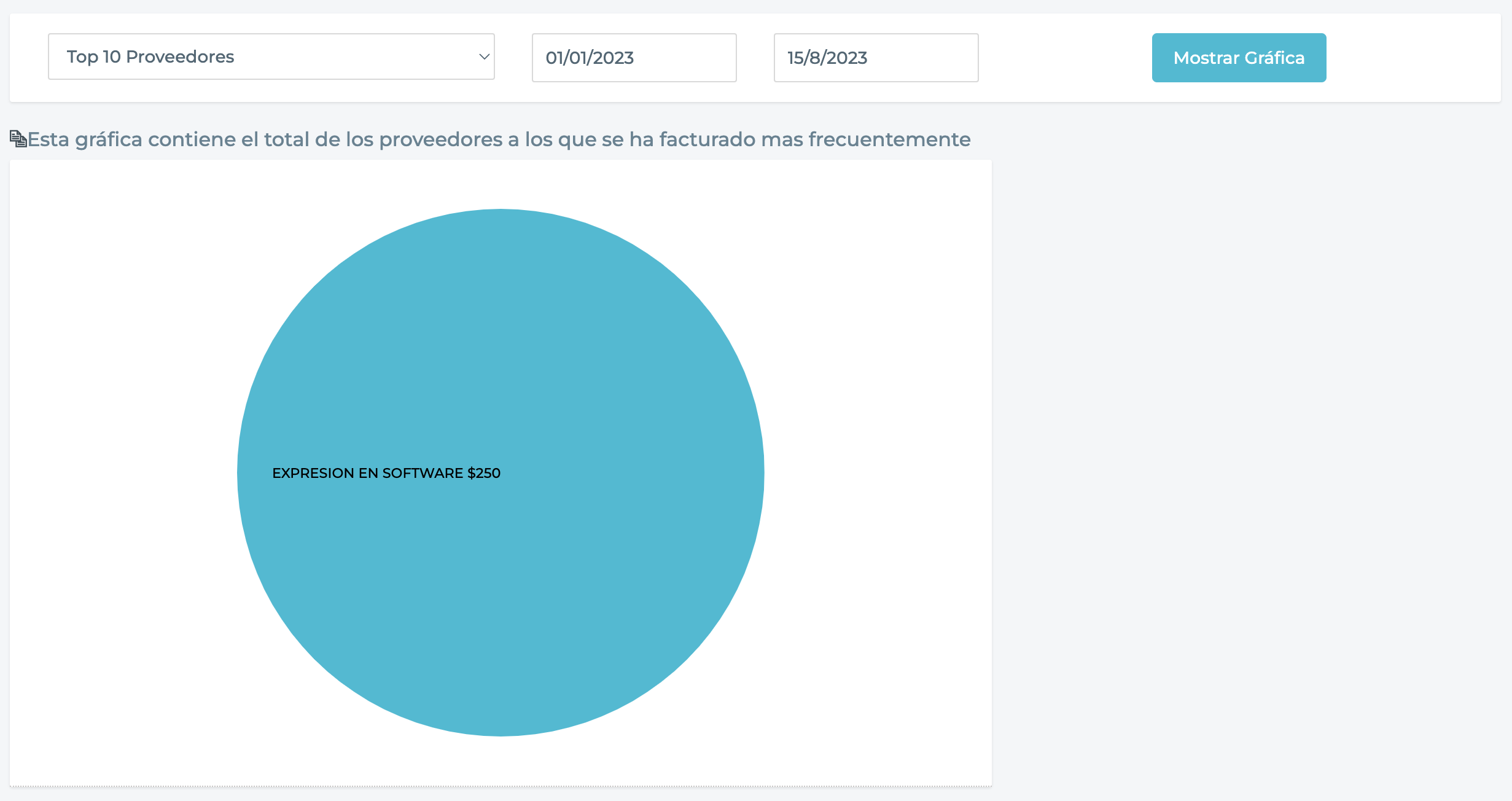1512x801 pixels.
Task: Click the chart description heading text
Action: (499, 139)
